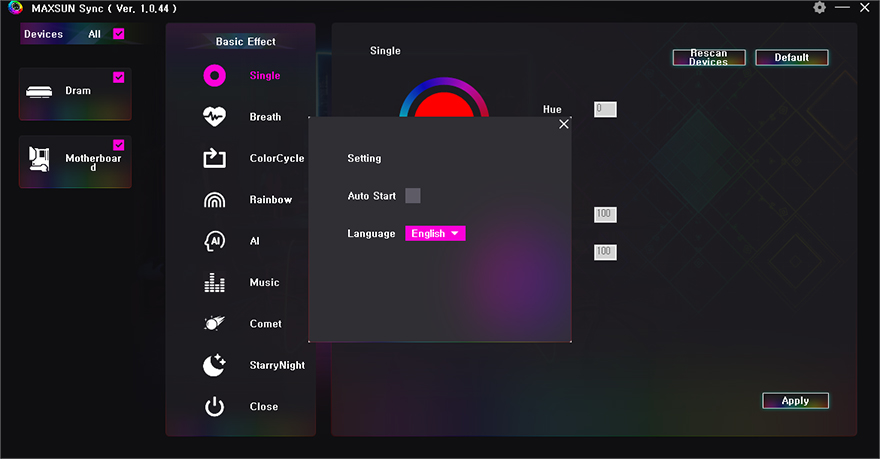
Task: Click the Comet icon
Action: point(214,323)
